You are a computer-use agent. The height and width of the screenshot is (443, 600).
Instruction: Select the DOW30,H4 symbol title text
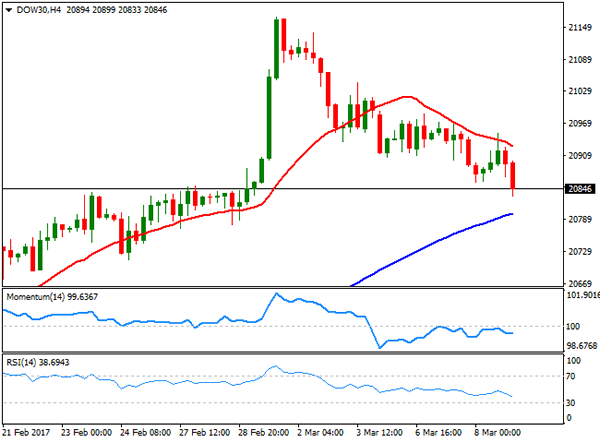coord(39,10)
